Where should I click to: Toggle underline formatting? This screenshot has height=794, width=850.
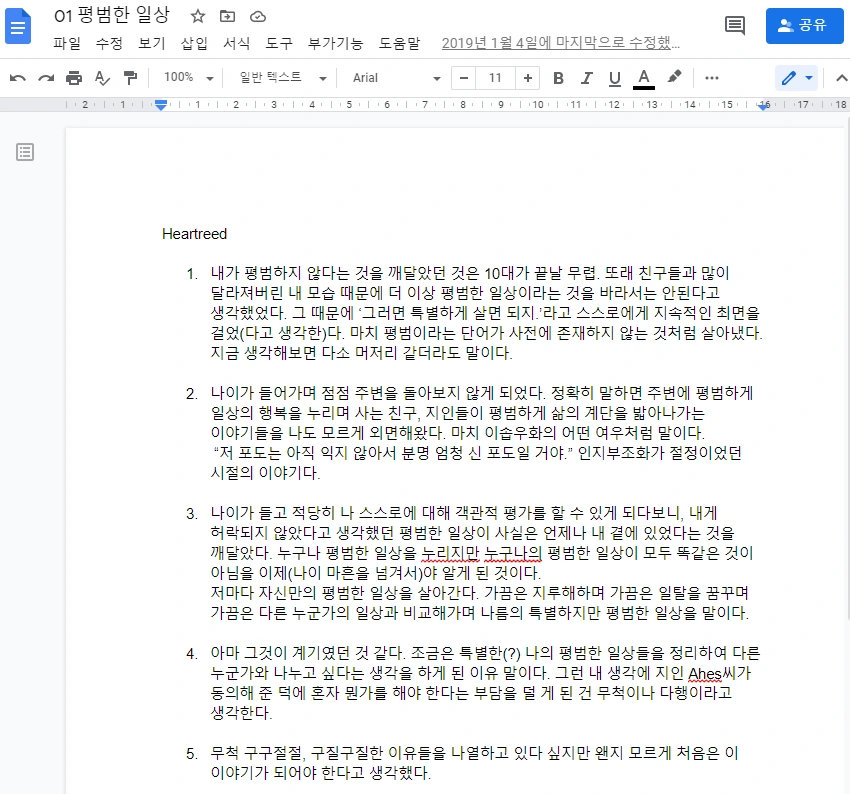[615, 78]
